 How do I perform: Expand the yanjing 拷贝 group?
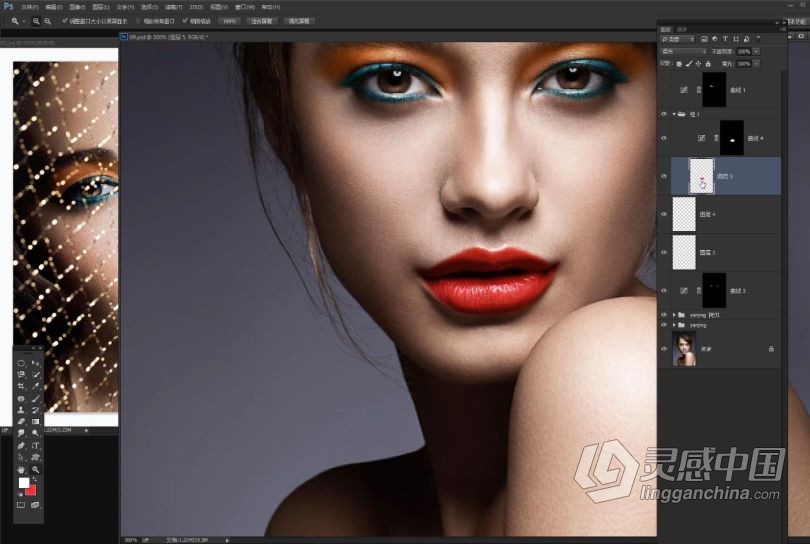pos(674,315)
